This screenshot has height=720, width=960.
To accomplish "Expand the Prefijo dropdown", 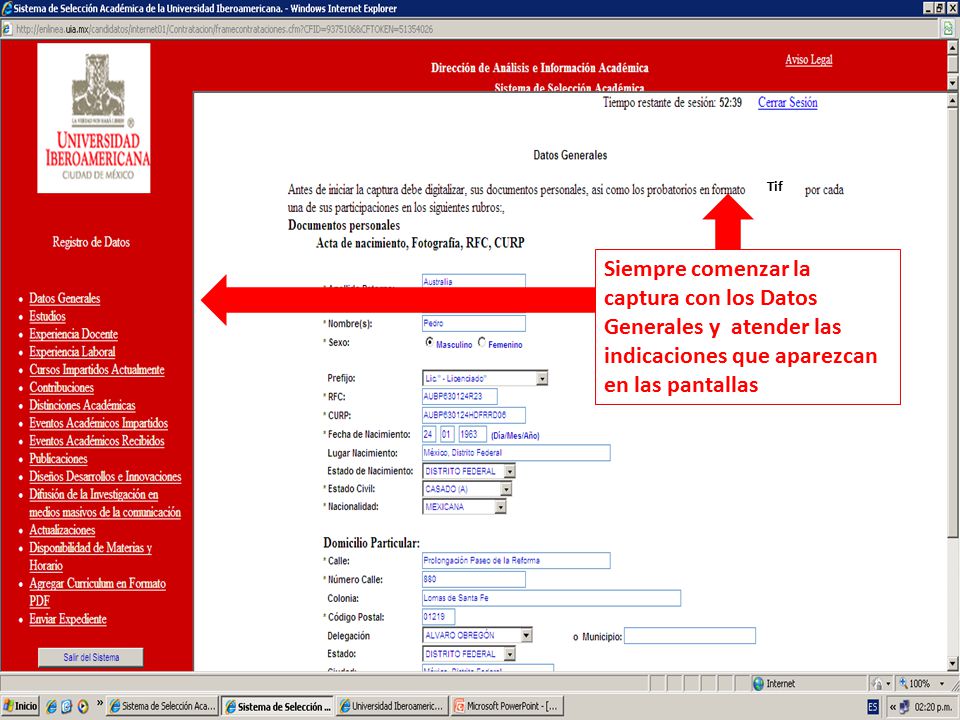I will tap(542, 378).
